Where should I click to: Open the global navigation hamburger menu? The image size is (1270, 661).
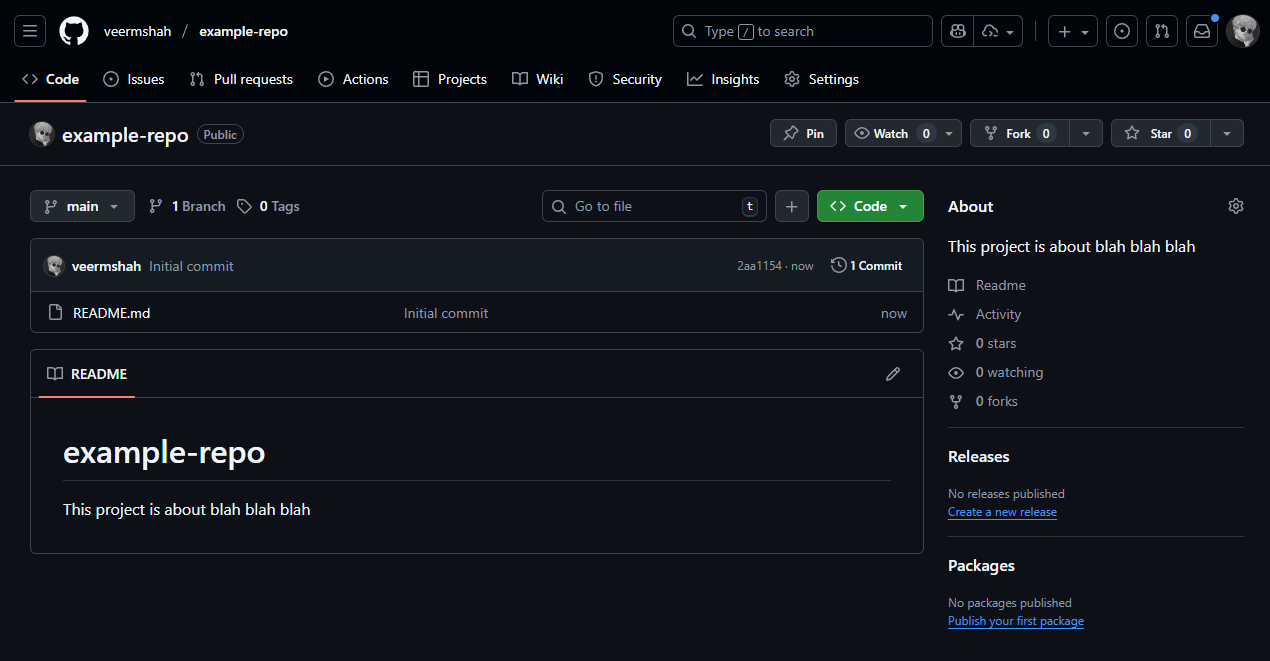coord(30,31)
